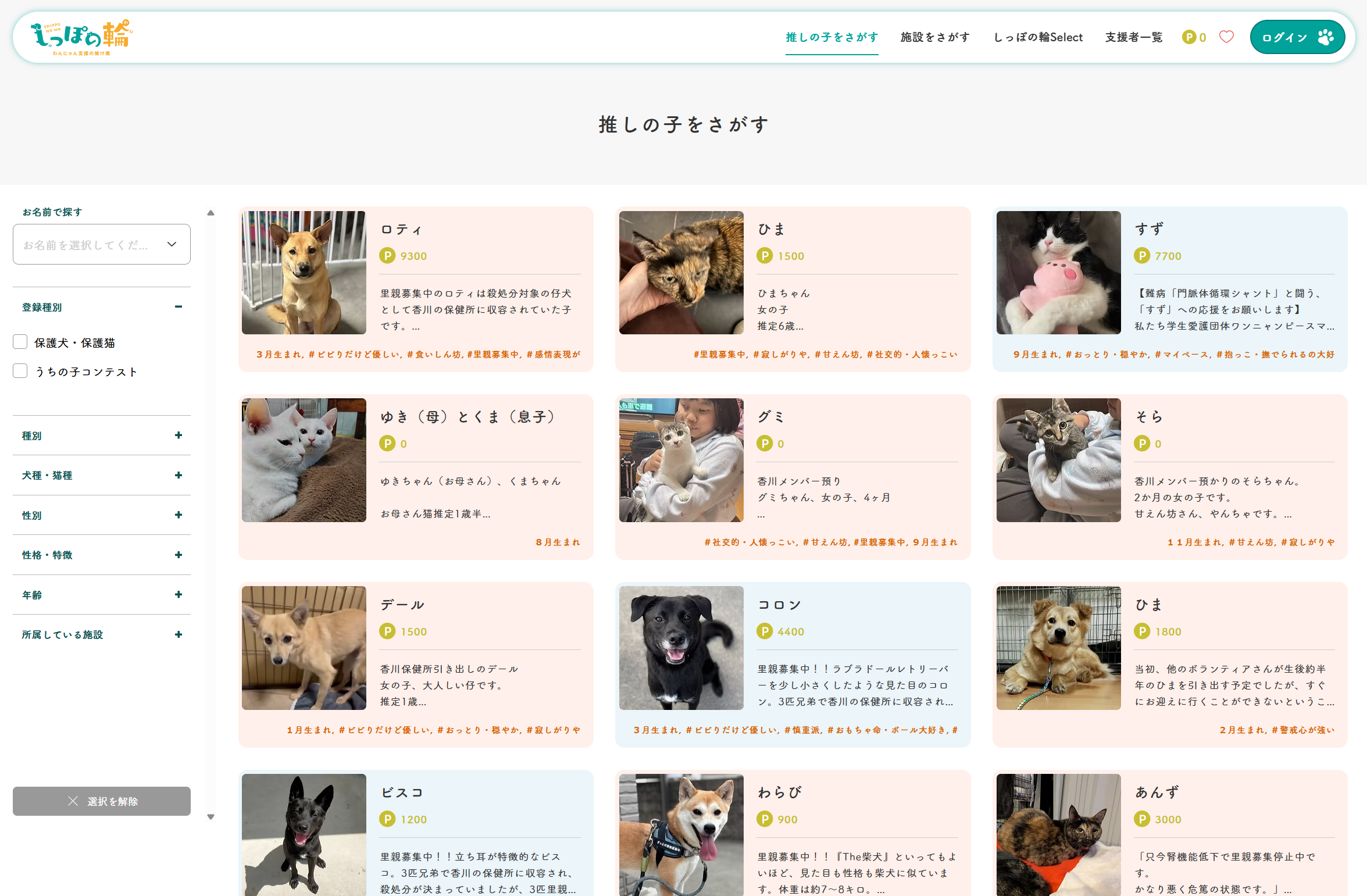The image size is (1367, 896).
Task: Open the 支援者一覧 page link
Action: (x=1133, y=37)
